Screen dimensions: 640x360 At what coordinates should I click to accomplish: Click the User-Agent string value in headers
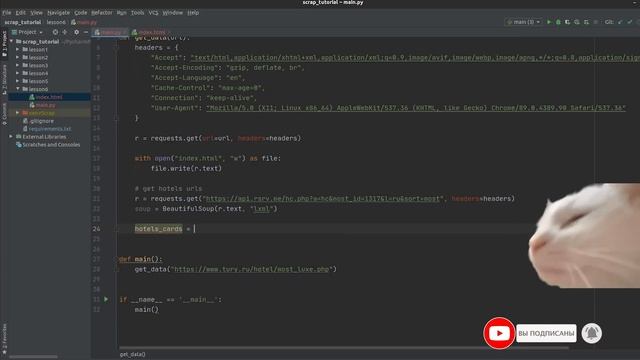416,108
